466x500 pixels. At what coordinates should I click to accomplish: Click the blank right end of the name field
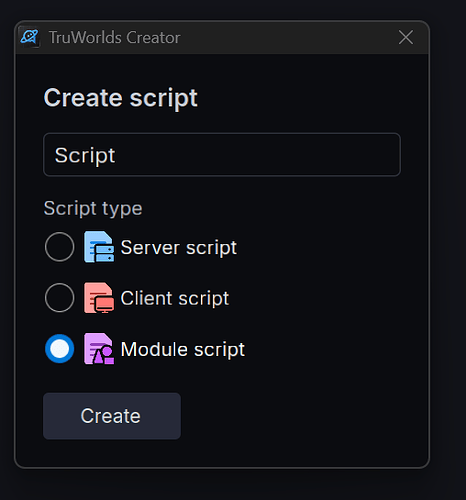pos(333,155)
